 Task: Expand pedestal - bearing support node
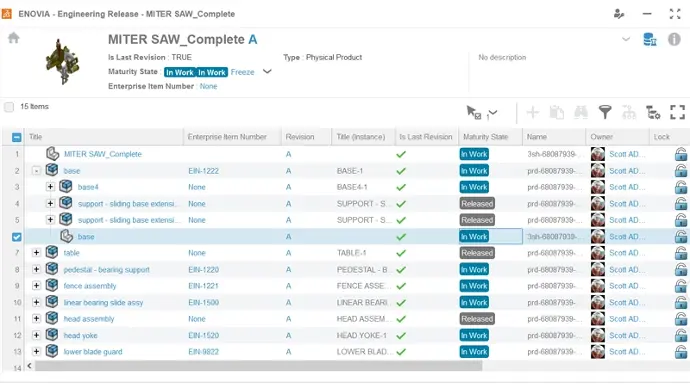(37, 269)
